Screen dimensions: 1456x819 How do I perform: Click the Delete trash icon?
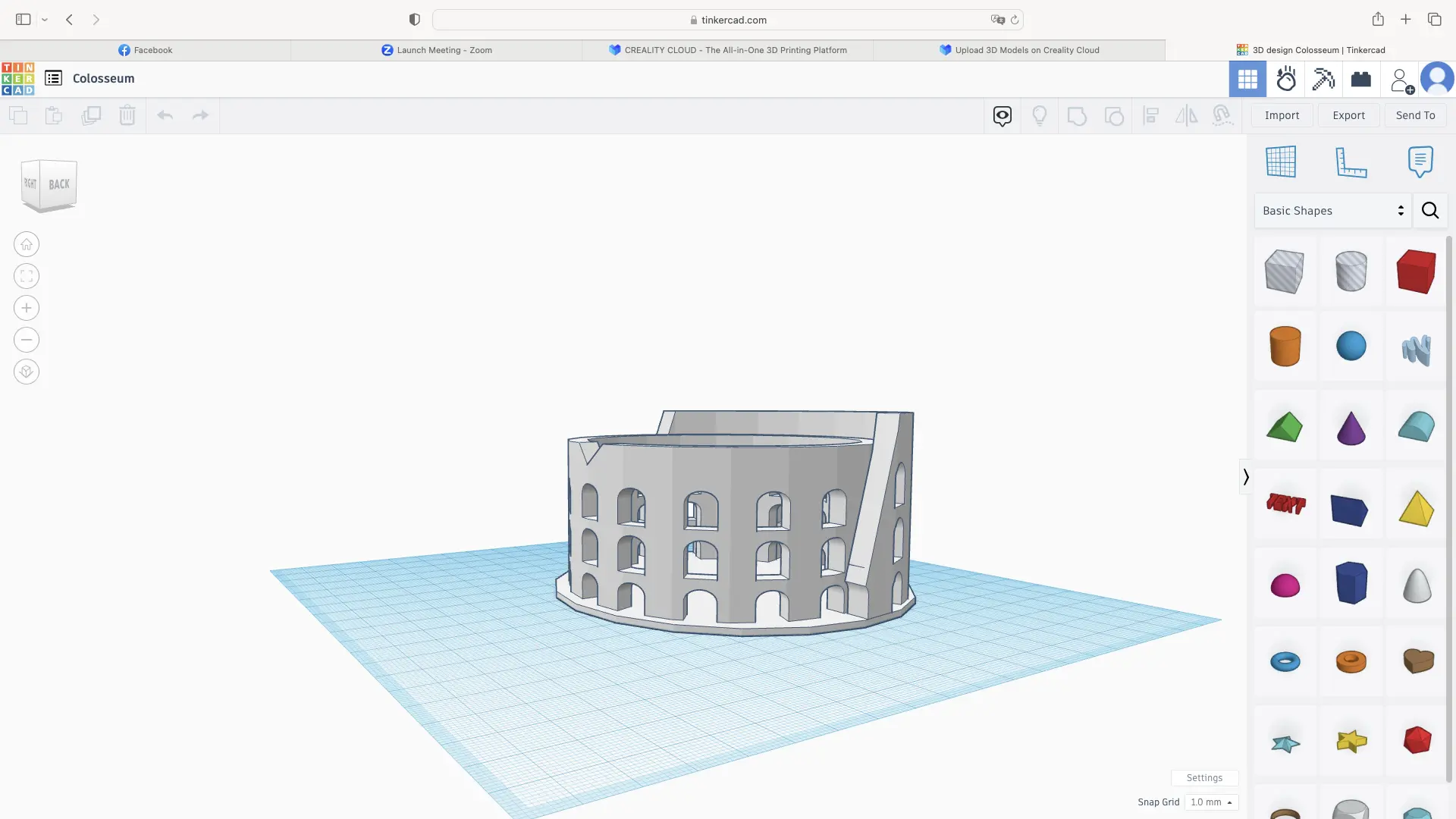coord(127,115)
